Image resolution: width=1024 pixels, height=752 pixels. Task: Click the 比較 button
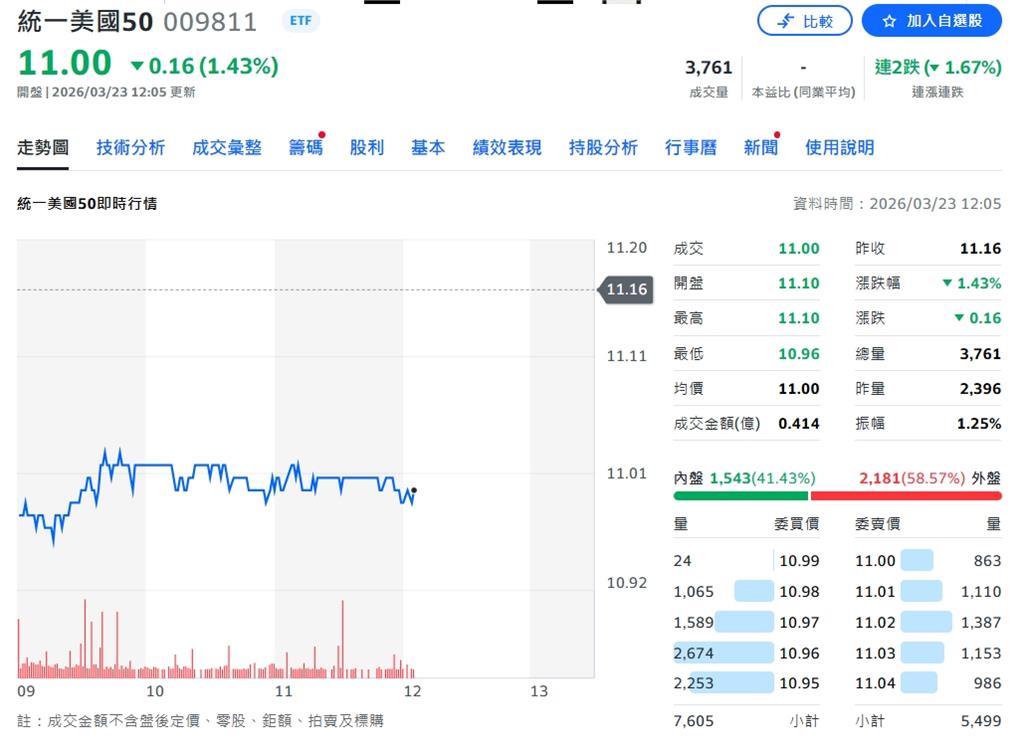[x=806, y=21]
